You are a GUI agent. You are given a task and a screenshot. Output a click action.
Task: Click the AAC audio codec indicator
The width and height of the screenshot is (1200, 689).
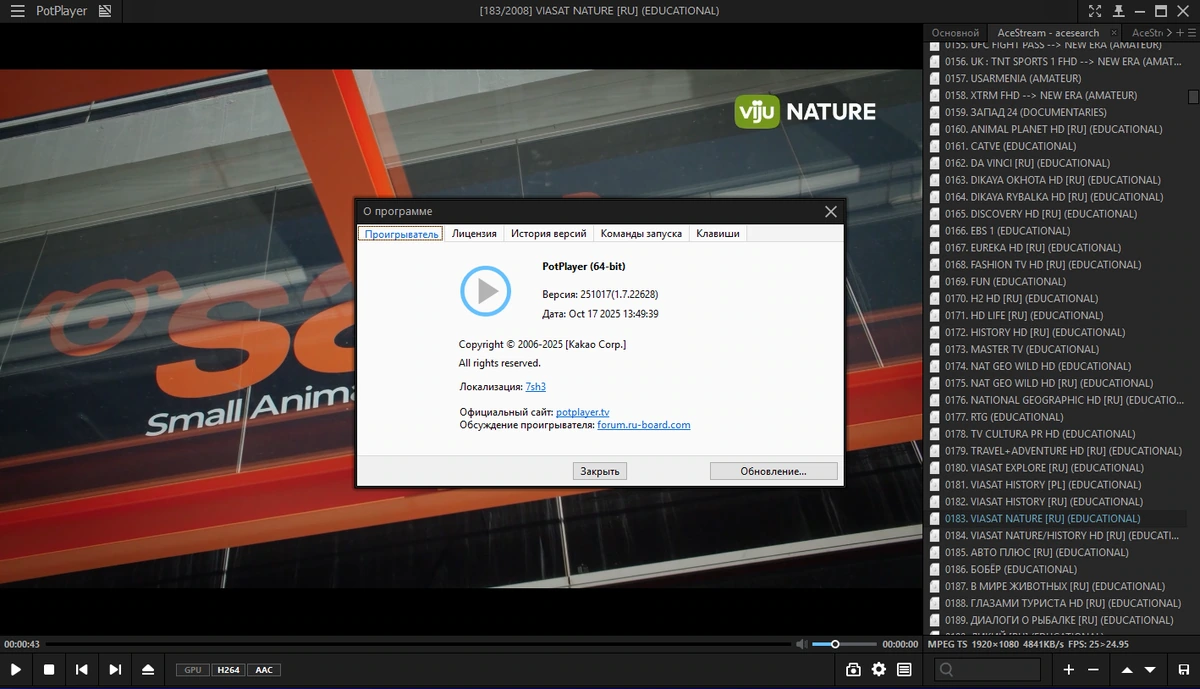coord(263,670)
